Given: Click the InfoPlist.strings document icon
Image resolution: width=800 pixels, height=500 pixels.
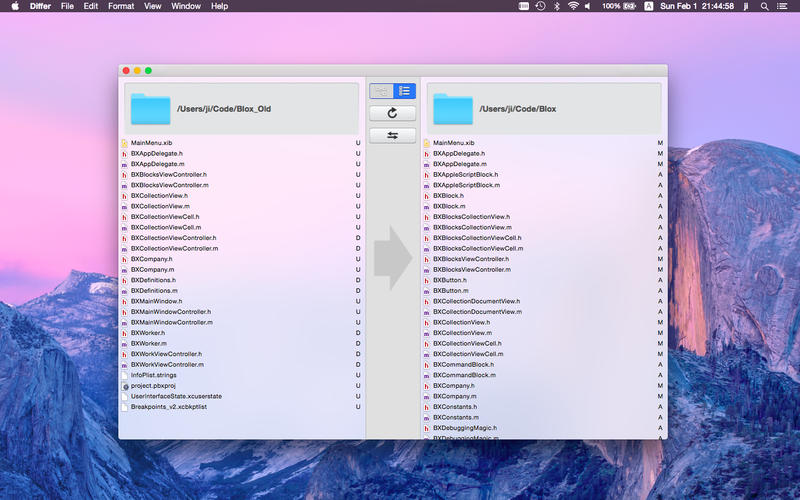Looking at the screenshot, I should [124, 376].
